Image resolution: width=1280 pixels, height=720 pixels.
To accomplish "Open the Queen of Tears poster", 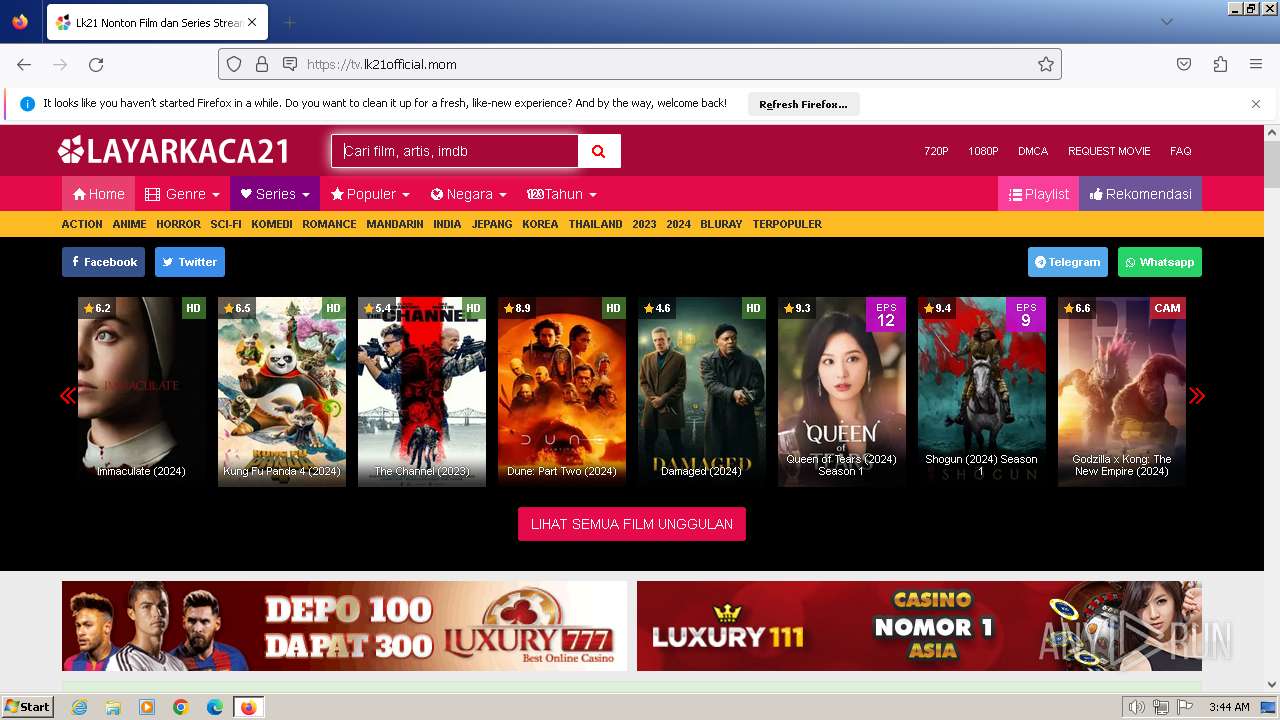I will pos(842,392).
